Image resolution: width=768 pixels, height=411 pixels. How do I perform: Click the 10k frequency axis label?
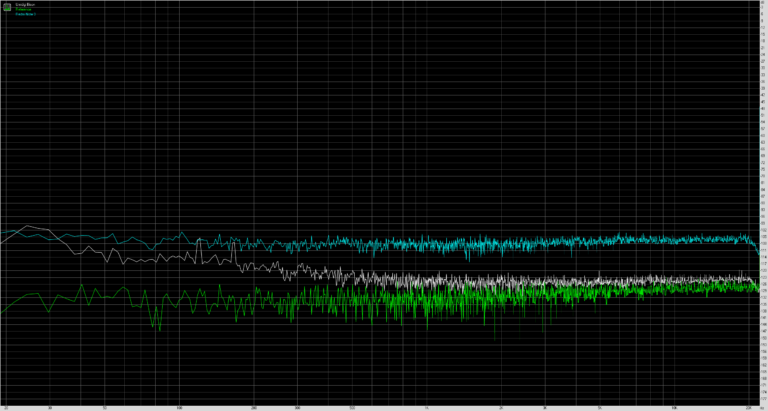[675, 407]
